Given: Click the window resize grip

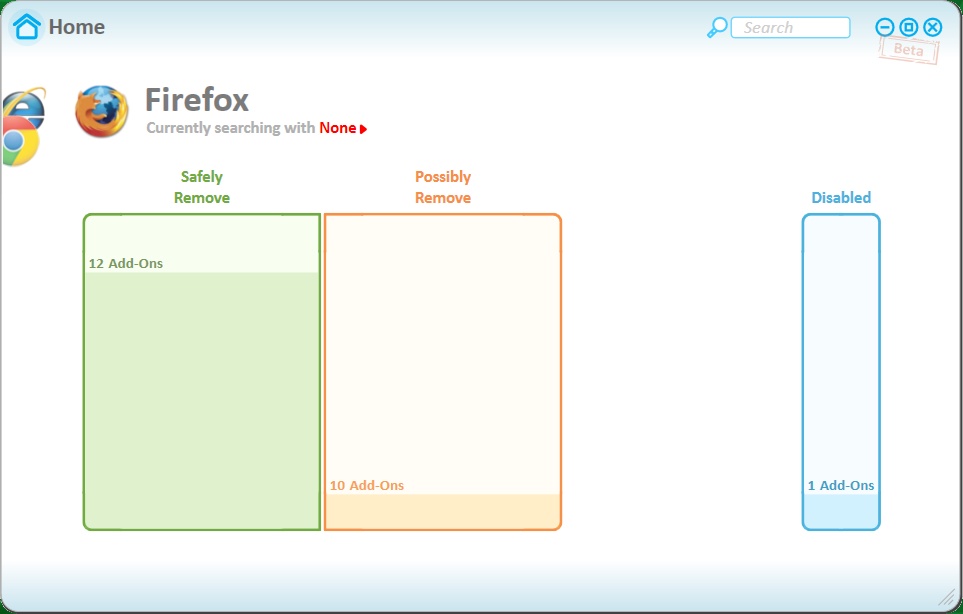Looking at the screenshot, I should pos(947,597).
